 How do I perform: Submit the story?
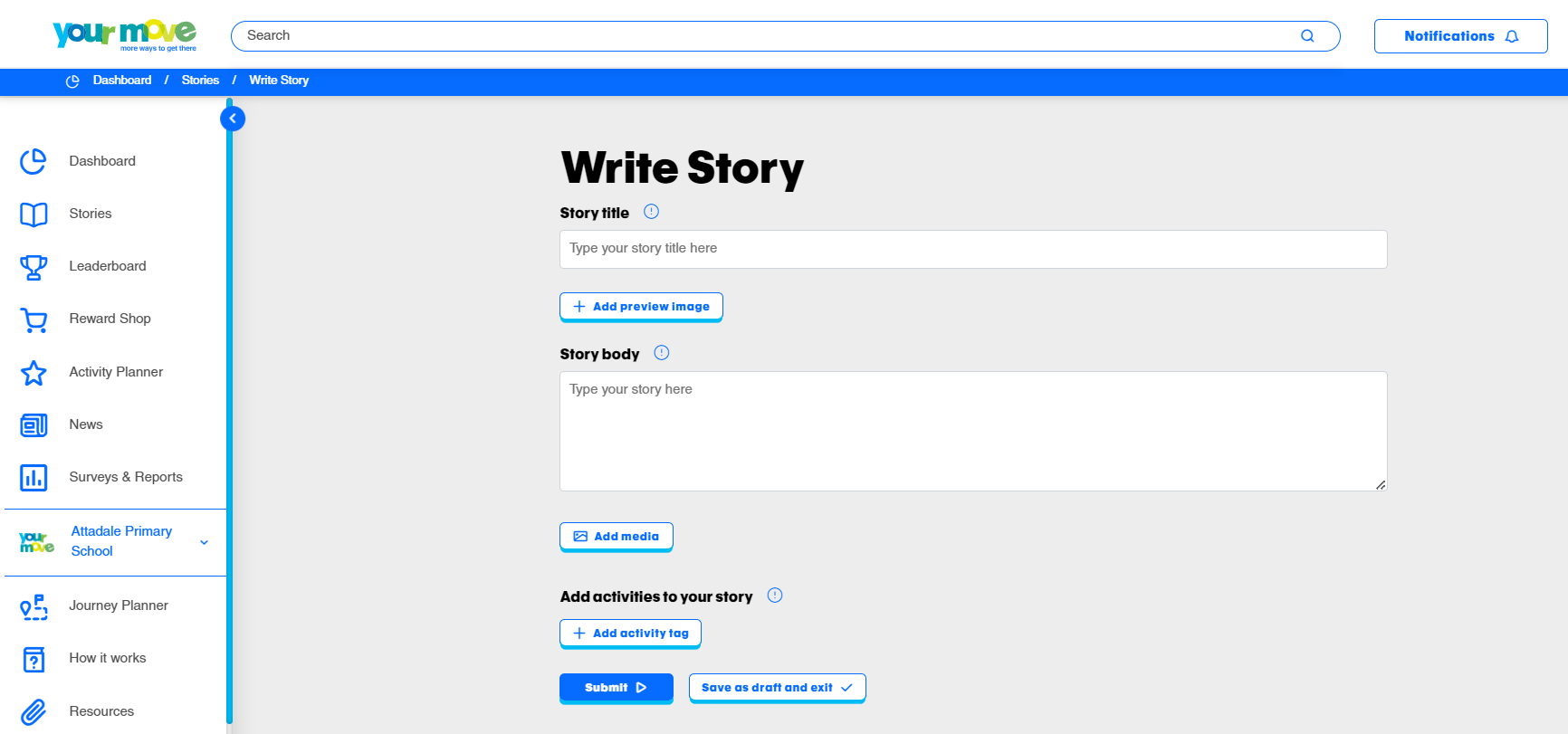click(x=616, y=688)
